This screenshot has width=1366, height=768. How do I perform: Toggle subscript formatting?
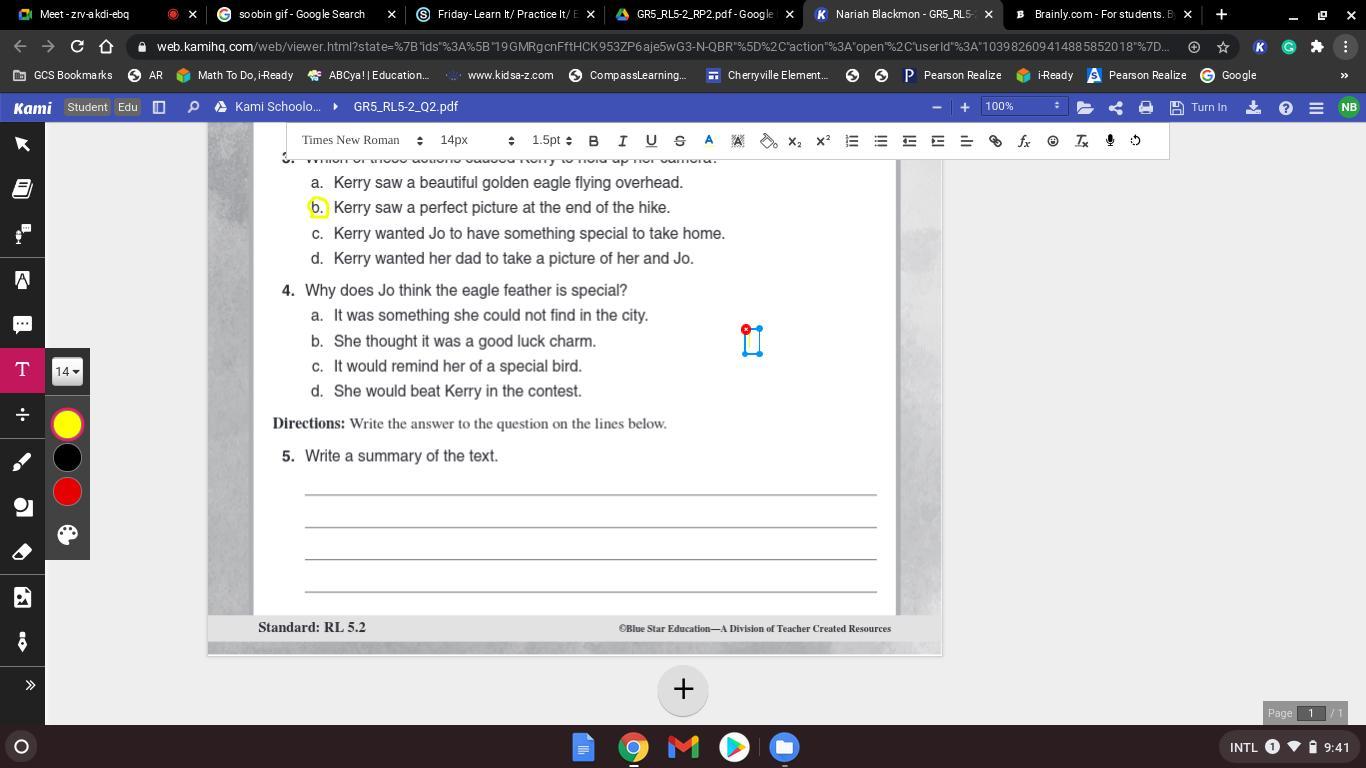[x=795, y=141]
